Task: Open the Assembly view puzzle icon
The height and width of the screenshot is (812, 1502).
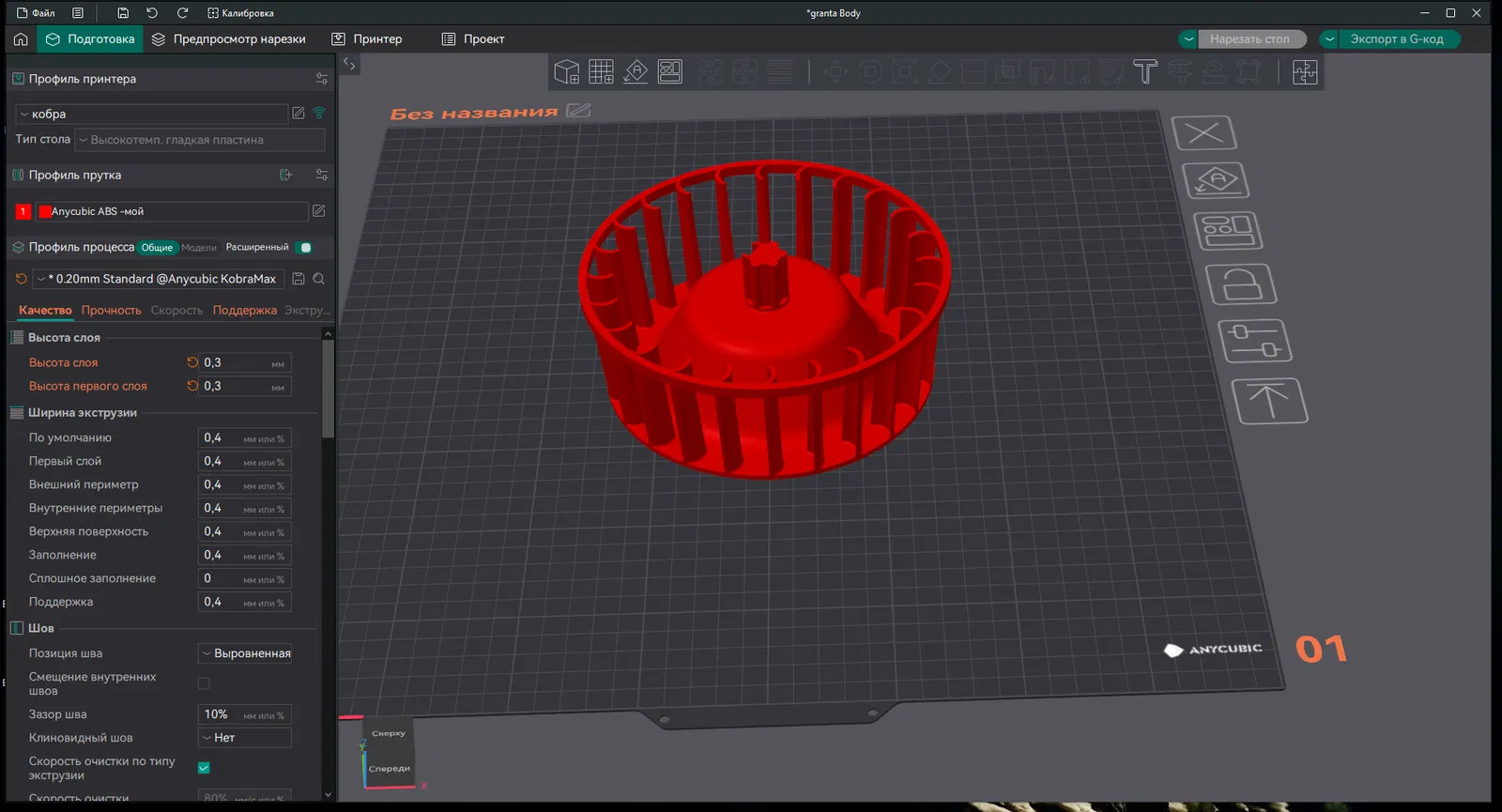Action: (1305, 72)
